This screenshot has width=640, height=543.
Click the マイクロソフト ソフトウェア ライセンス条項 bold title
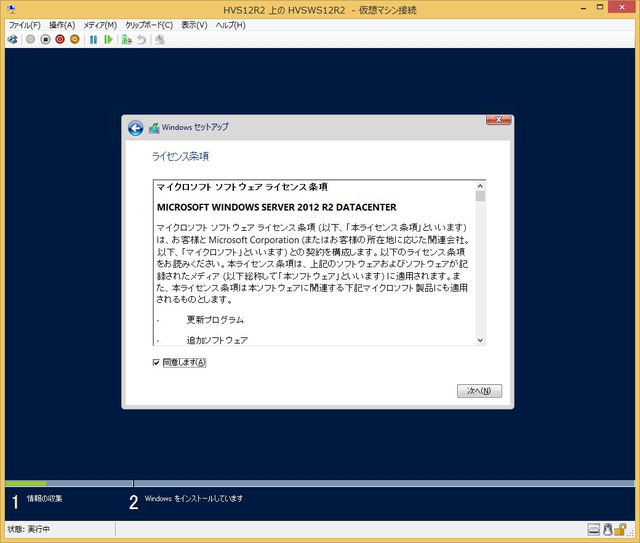[x=242, y=187]
